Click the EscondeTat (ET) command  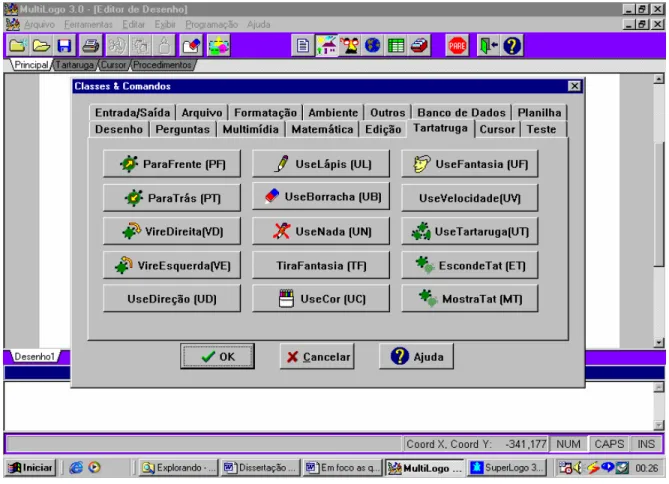470,265
